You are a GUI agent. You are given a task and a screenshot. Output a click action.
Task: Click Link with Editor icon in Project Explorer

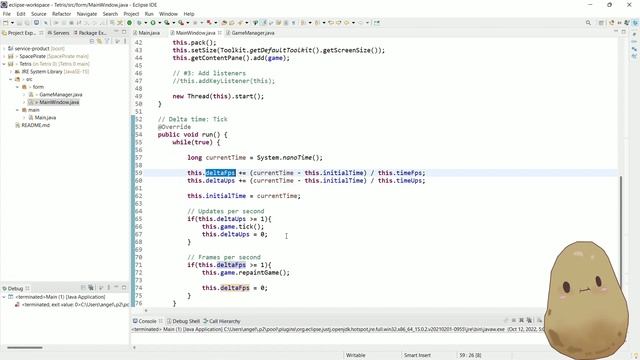tap(99, 41)
